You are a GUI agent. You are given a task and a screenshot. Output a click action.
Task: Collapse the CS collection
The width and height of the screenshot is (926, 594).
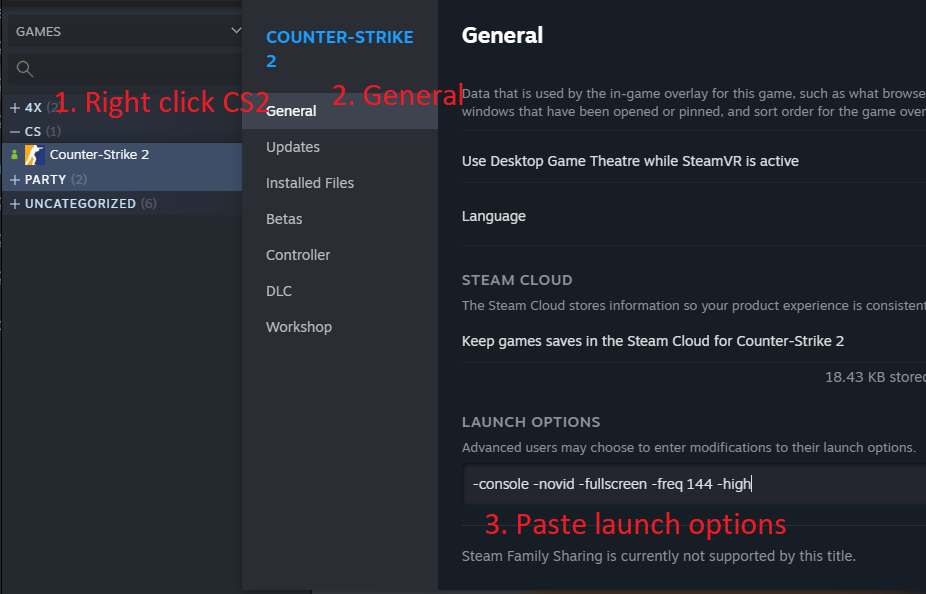click(x=15, y=131)
